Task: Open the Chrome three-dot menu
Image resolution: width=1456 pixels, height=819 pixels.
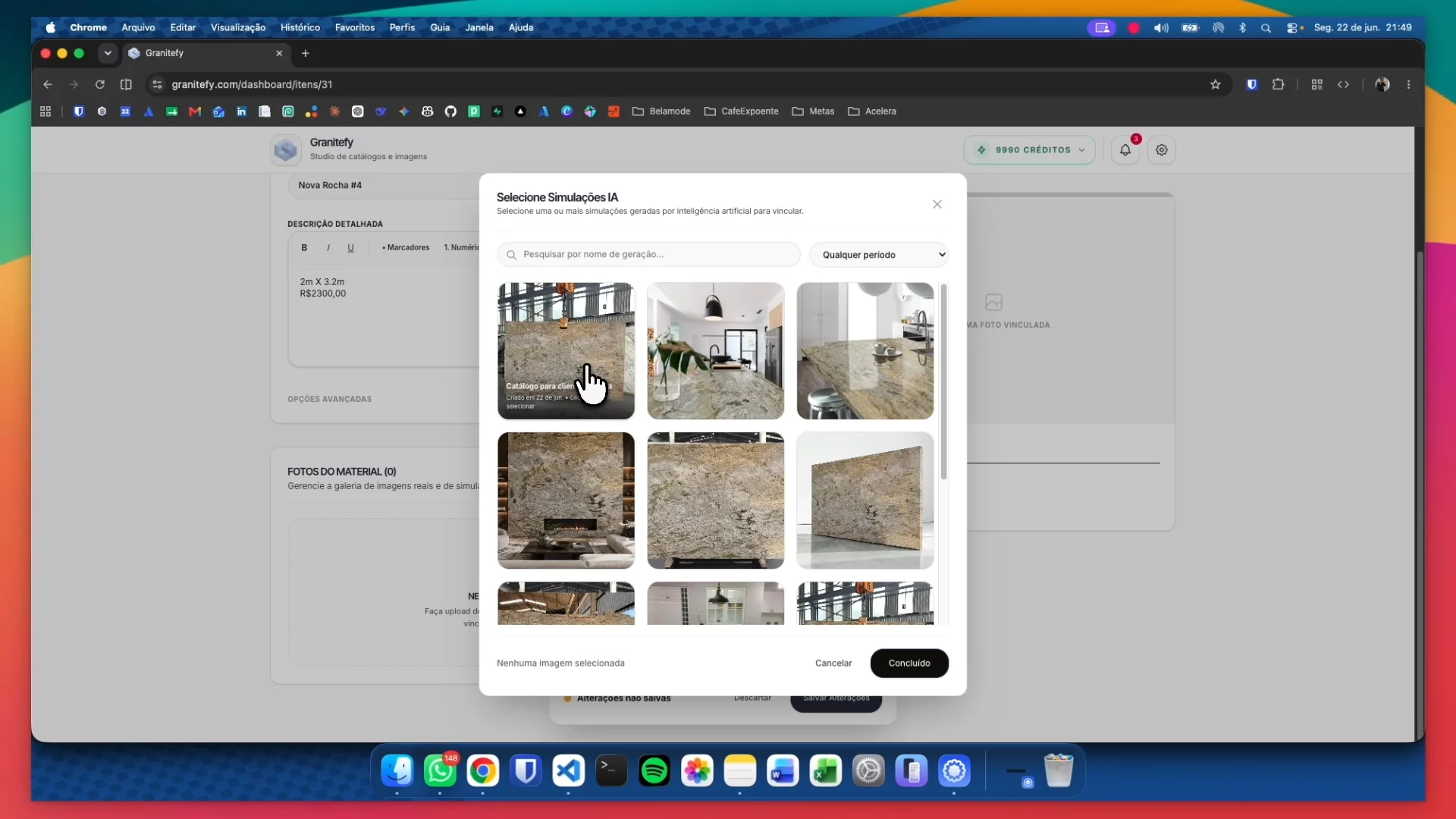Action: pyautogui.click(x=1409, y=84)
